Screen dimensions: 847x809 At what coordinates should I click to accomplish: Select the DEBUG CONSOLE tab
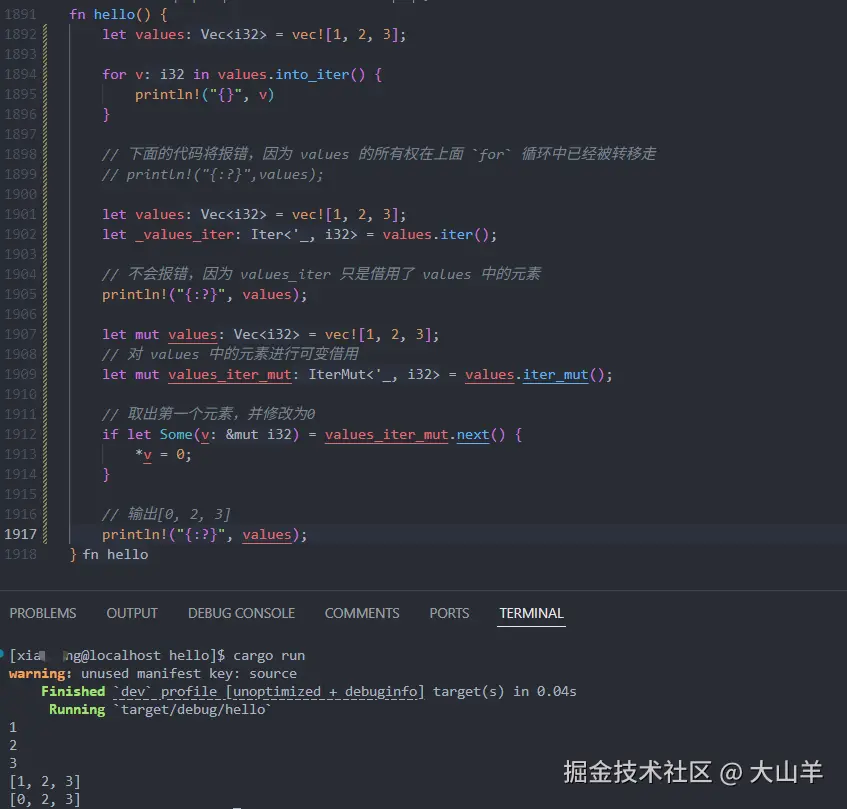(x=241, y=613)
